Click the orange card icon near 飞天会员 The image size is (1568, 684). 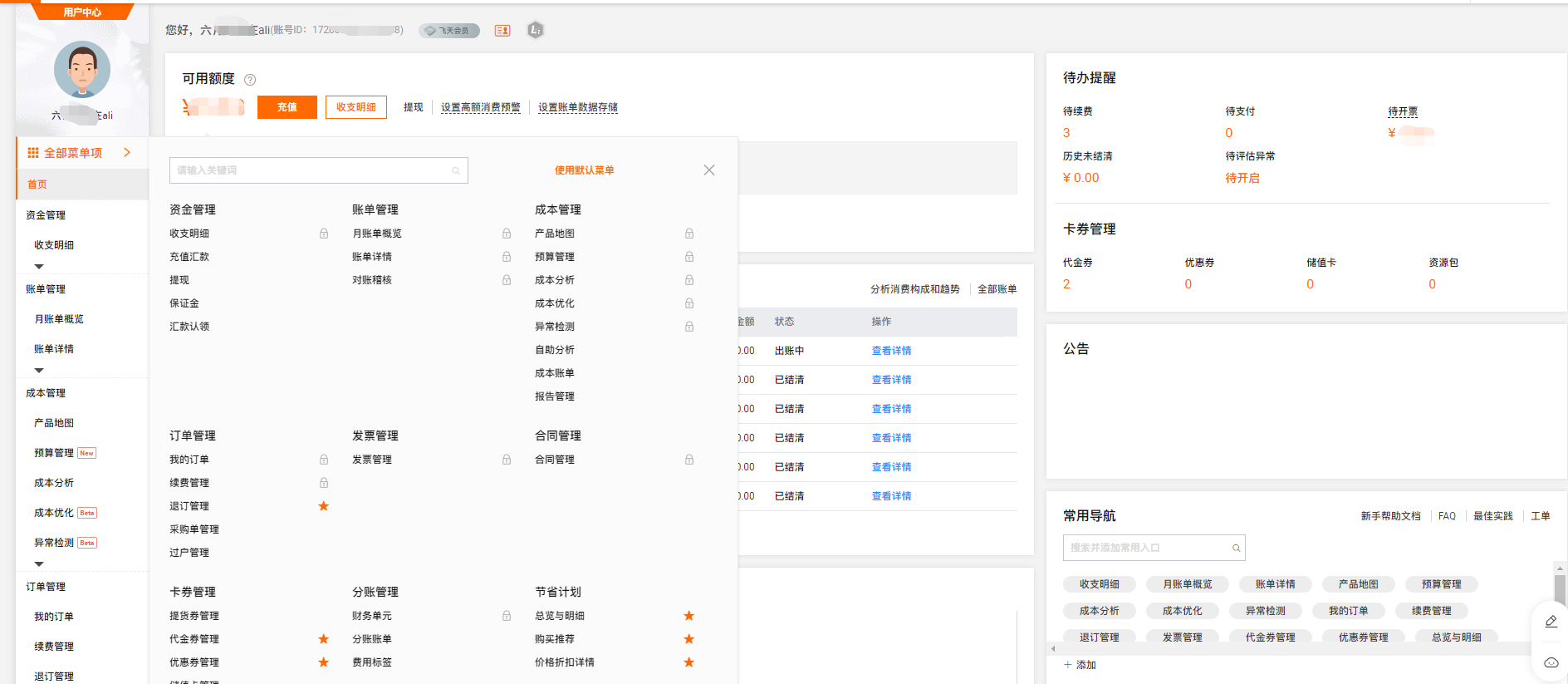(502, 31)
